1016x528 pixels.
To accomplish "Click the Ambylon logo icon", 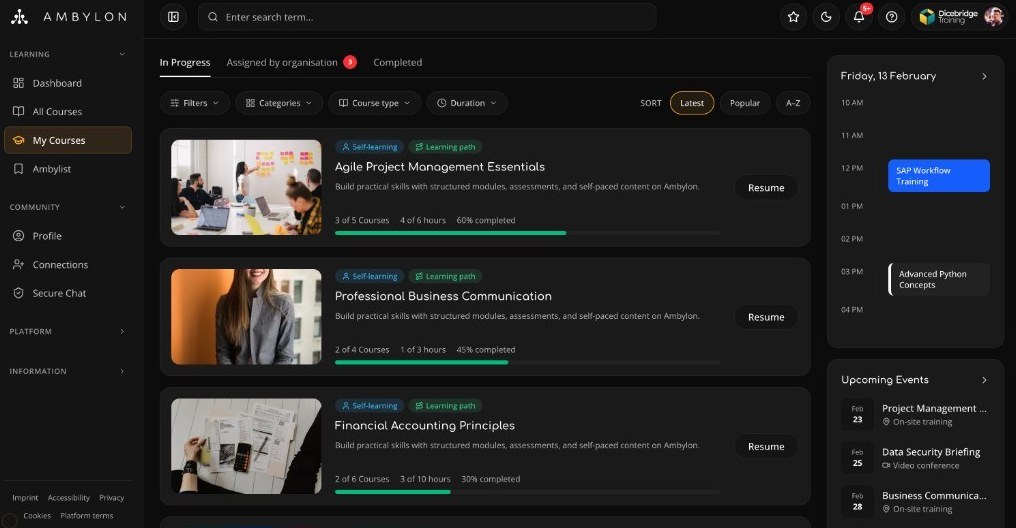I will tap(19, 17).
